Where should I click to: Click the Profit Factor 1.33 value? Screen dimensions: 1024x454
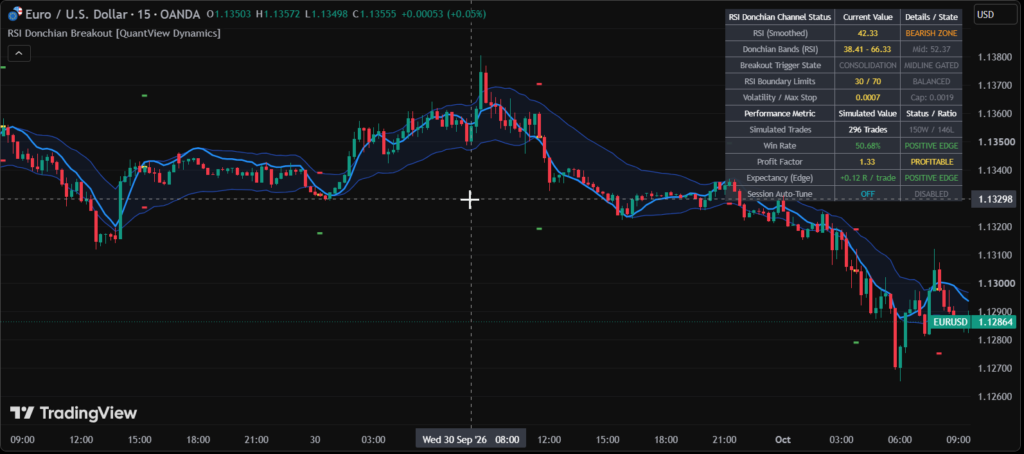(867, 161)
